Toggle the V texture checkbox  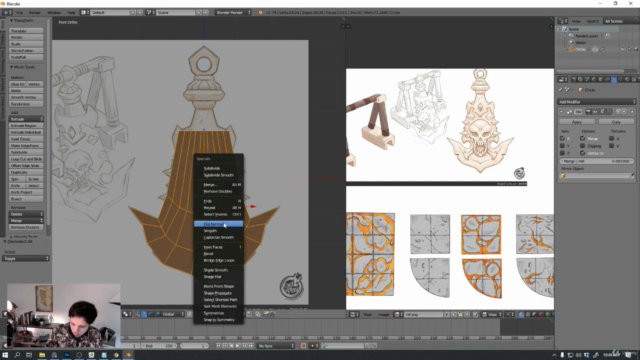(x=611, y=146)
